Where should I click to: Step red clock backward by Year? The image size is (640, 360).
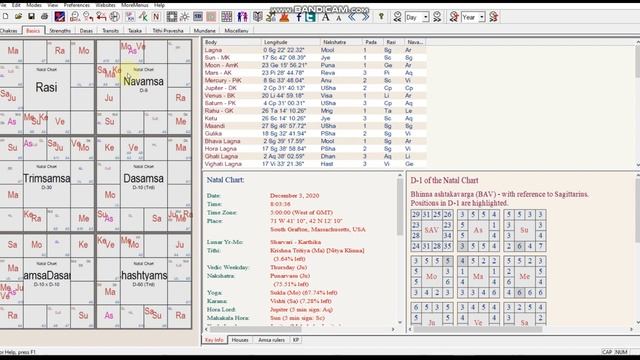tap(454, 17)
